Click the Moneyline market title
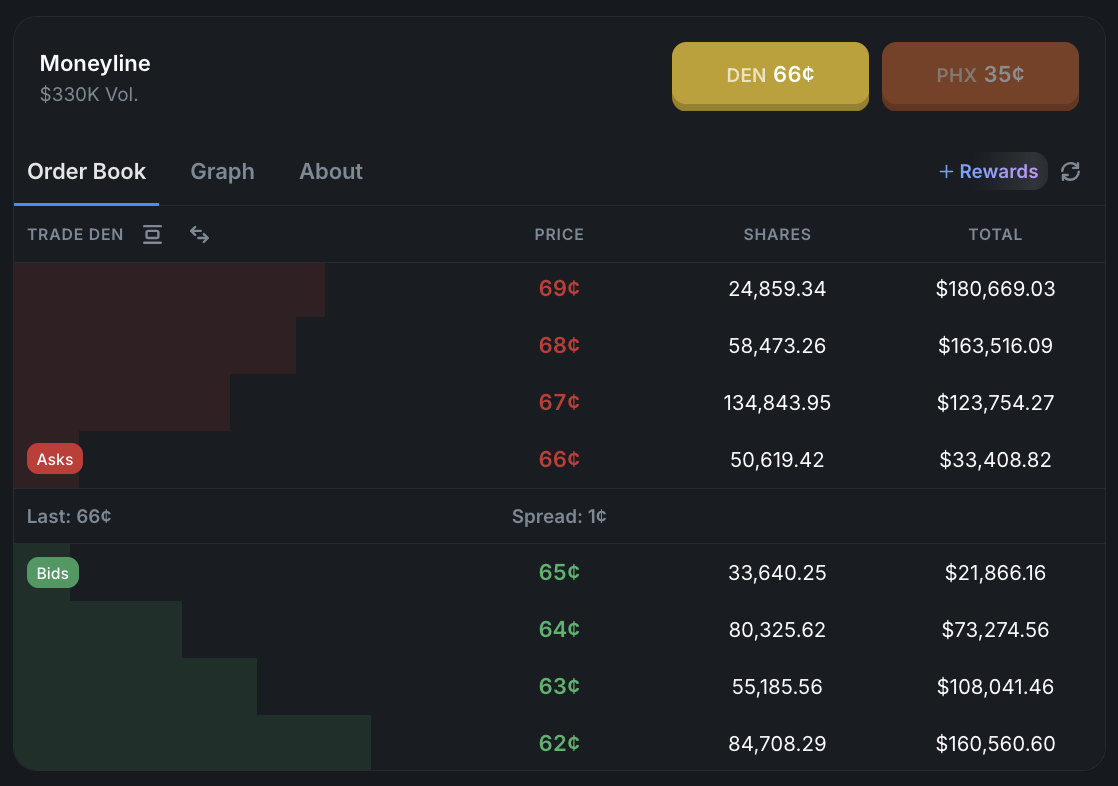This screenshot has width=1118, height=786. click(95, 63)
